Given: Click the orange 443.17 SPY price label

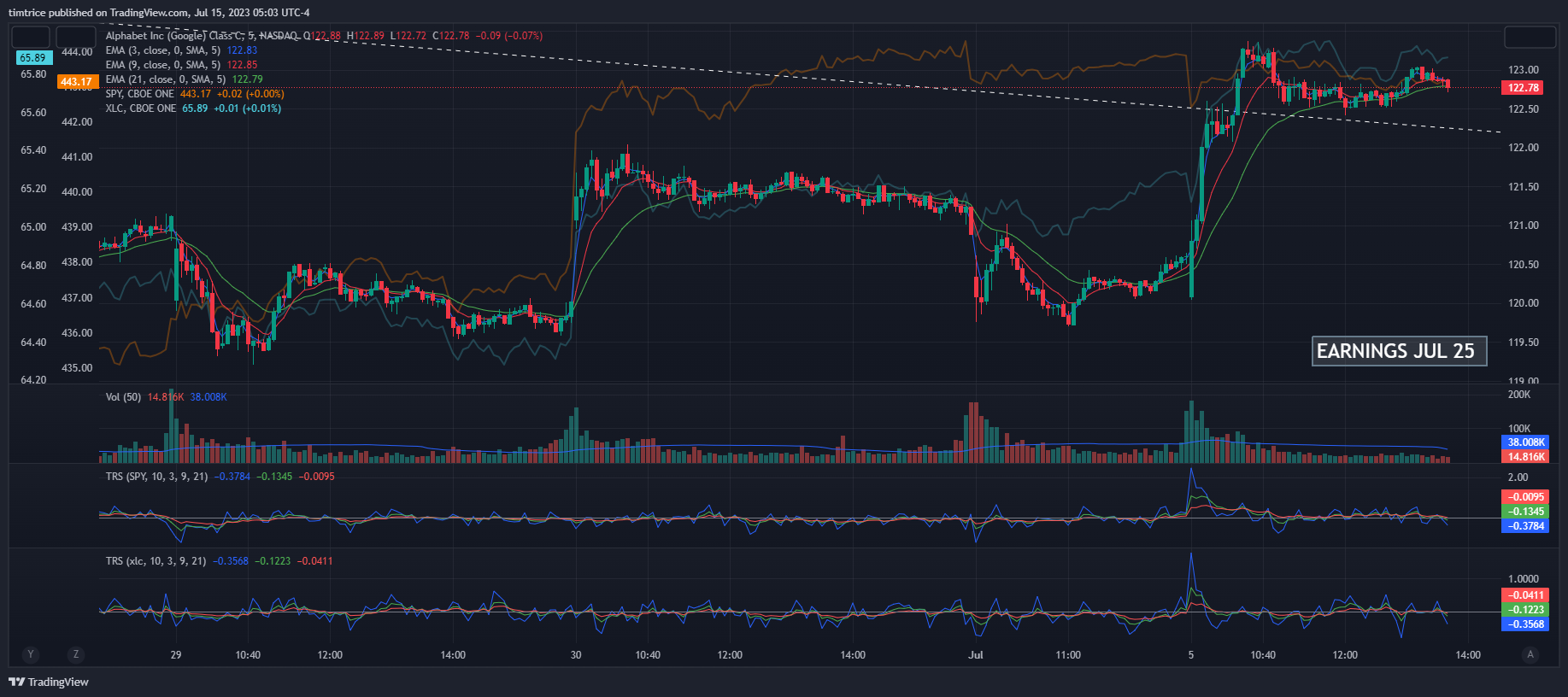Looking at the screenshot, I should 76,82.
